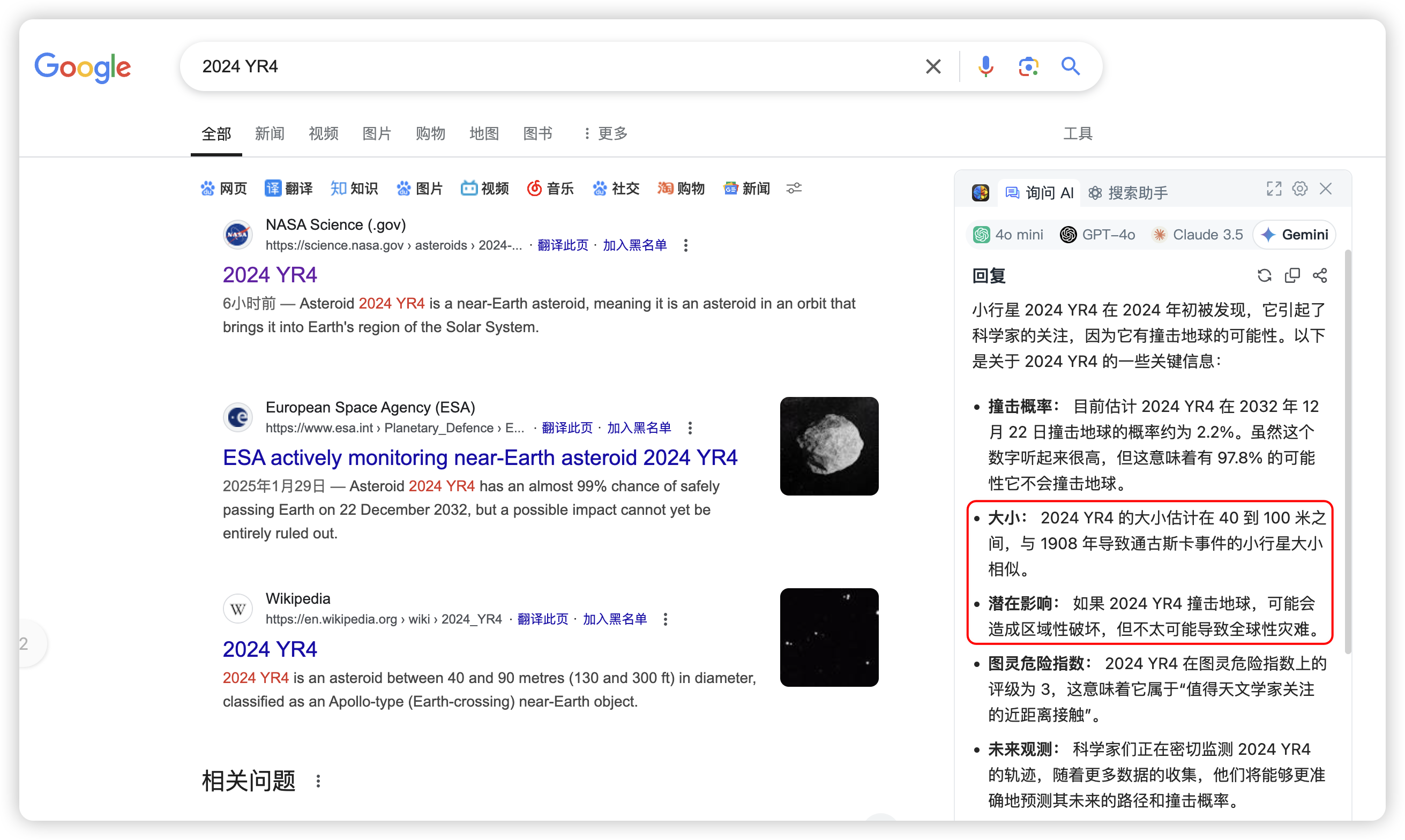
Task: Regenerate the AI reply
Action: click(x=1264, y=276)
